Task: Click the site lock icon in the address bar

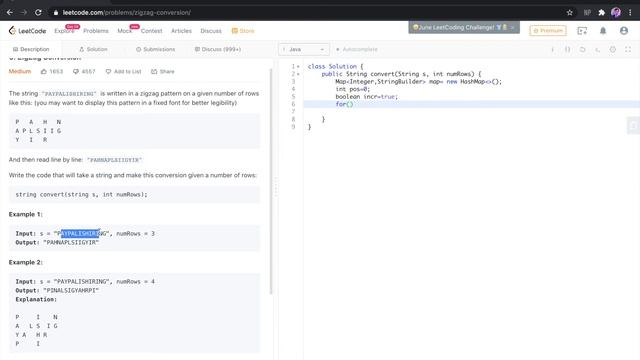Action: coord(56,13)
